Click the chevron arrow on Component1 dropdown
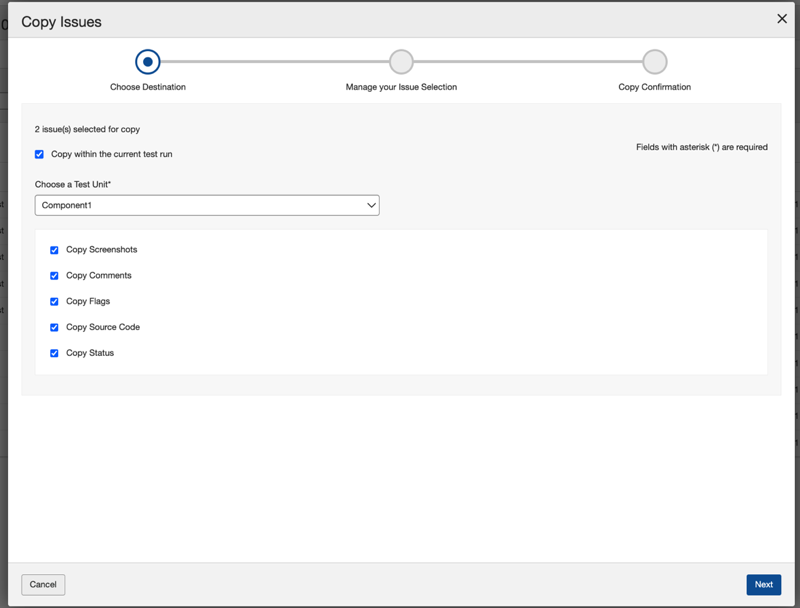Viewport: 800px width, 608px height. (x=371, y=205)
